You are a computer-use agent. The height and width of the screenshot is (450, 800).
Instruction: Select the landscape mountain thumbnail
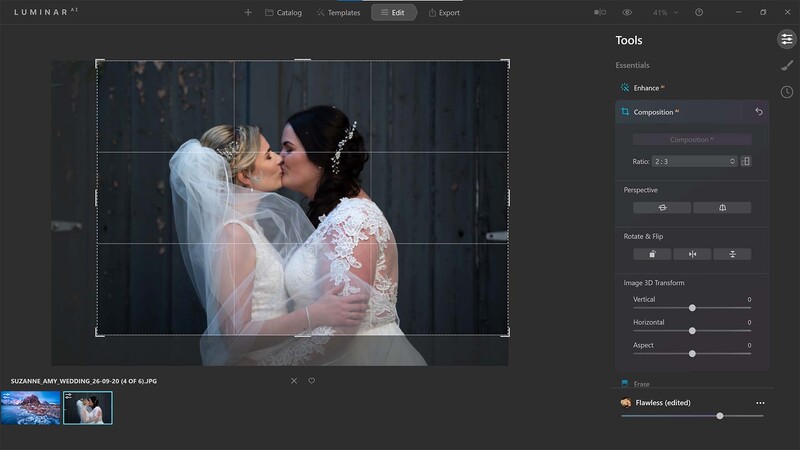coord(31,408)
